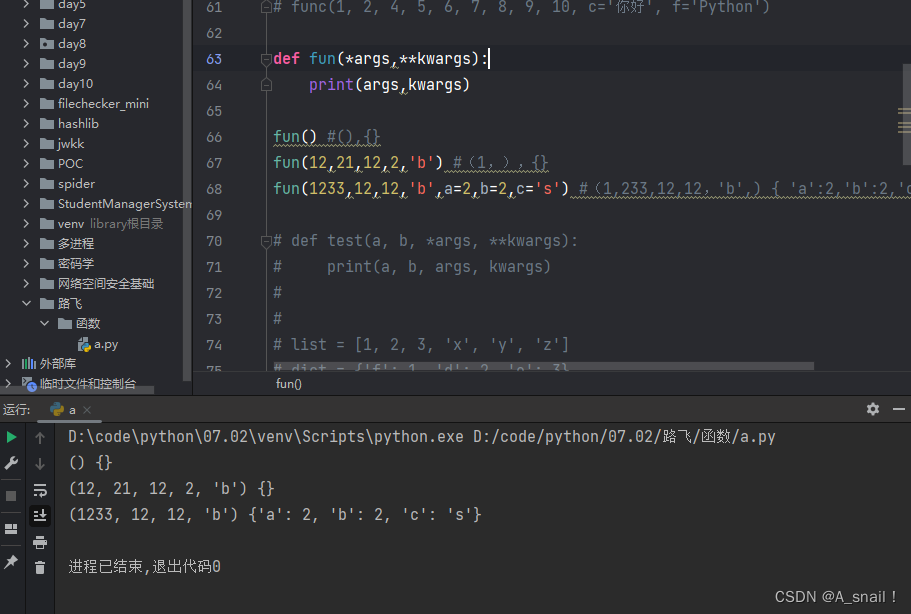911x614 pixels.
Task: Toggle scroll to end of output
Action: click(40, 515)
